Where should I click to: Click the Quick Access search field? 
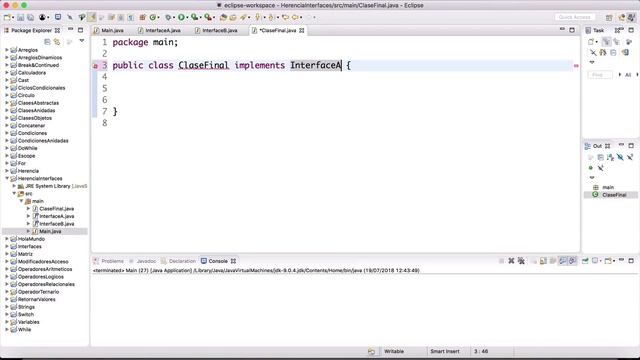tap(575, 17)
